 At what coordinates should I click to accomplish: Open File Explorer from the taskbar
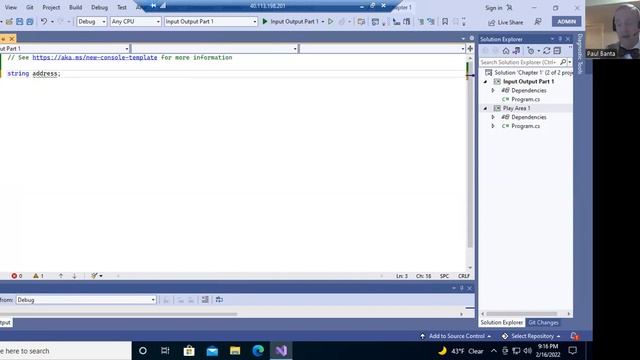pyautogui.click(x=235, y=351)
